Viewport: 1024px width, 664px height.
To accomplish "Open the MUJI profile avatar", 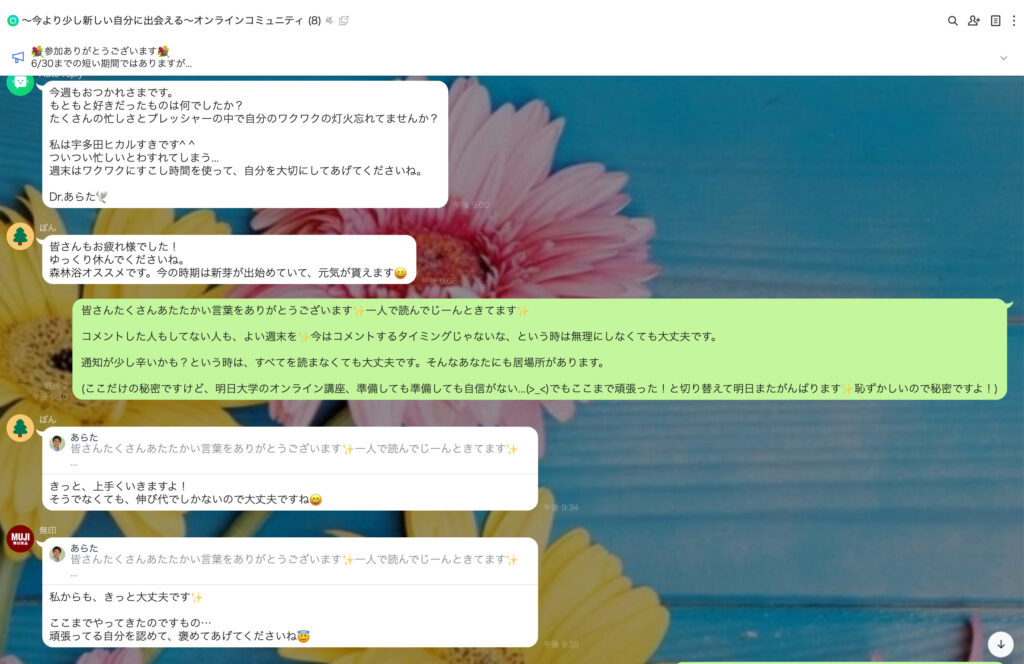I will [x=20, y=539].
